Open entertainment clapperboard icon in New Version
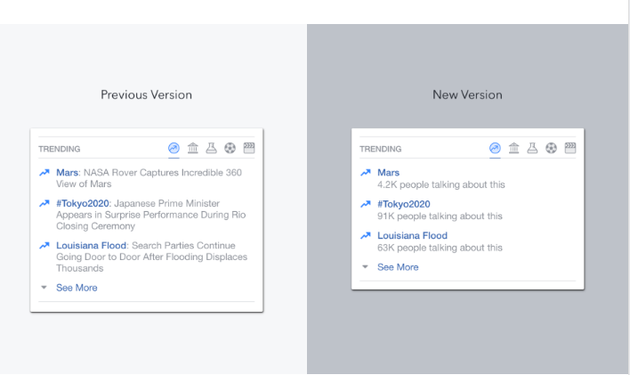Viewport: 630px width, 375px height. 570,148
